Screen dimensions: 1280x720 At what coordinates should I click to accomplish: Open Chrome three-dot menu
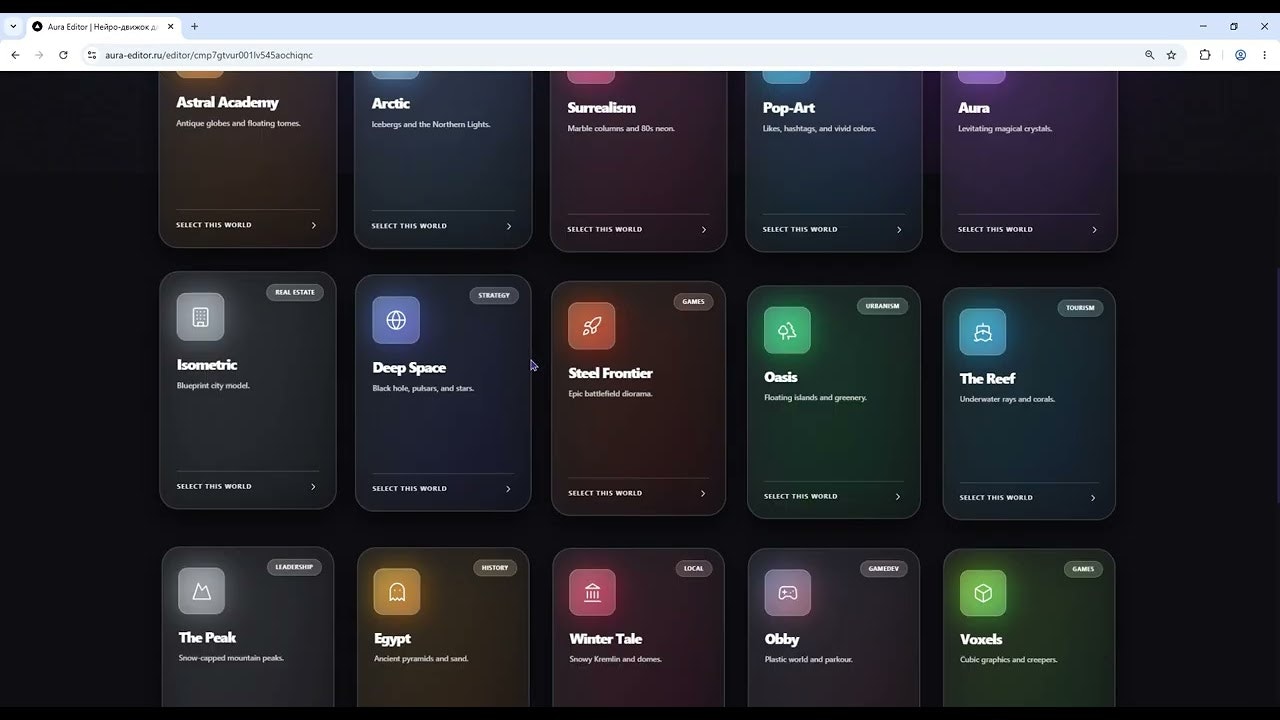(1264, 55)
